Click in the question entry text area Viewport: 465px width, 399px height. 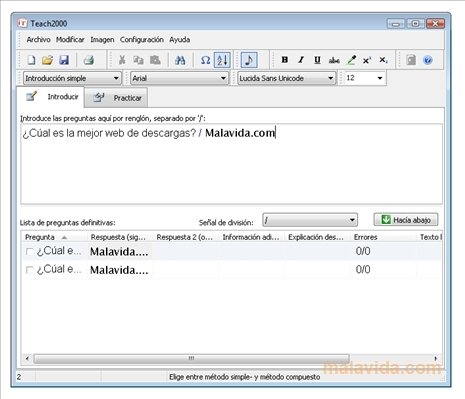pos(232,164)
